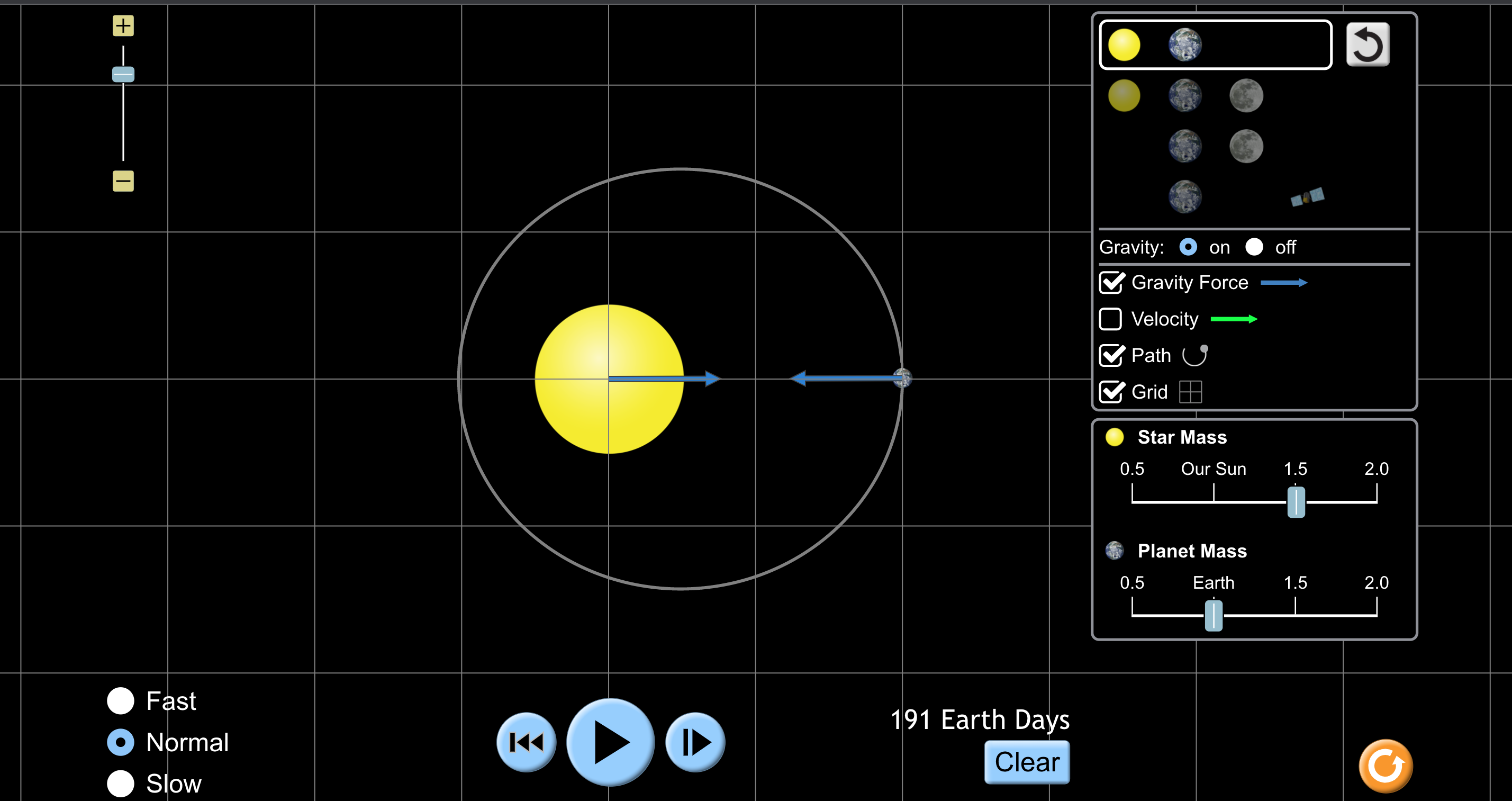The height and width of the screenshot is (801, 1512).
Task: Click the Sun in the simulation view
Action: click(x=609, y=379)
